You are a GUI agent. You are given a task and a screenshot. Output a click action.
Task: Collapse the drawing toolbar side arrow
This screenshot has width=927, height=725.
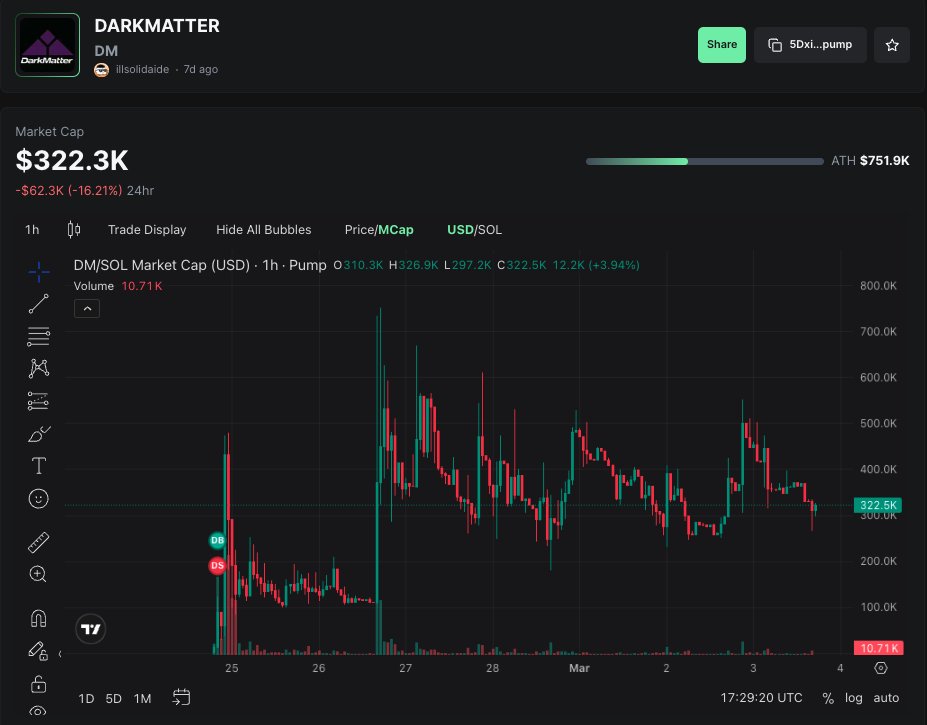pos(60,654)
